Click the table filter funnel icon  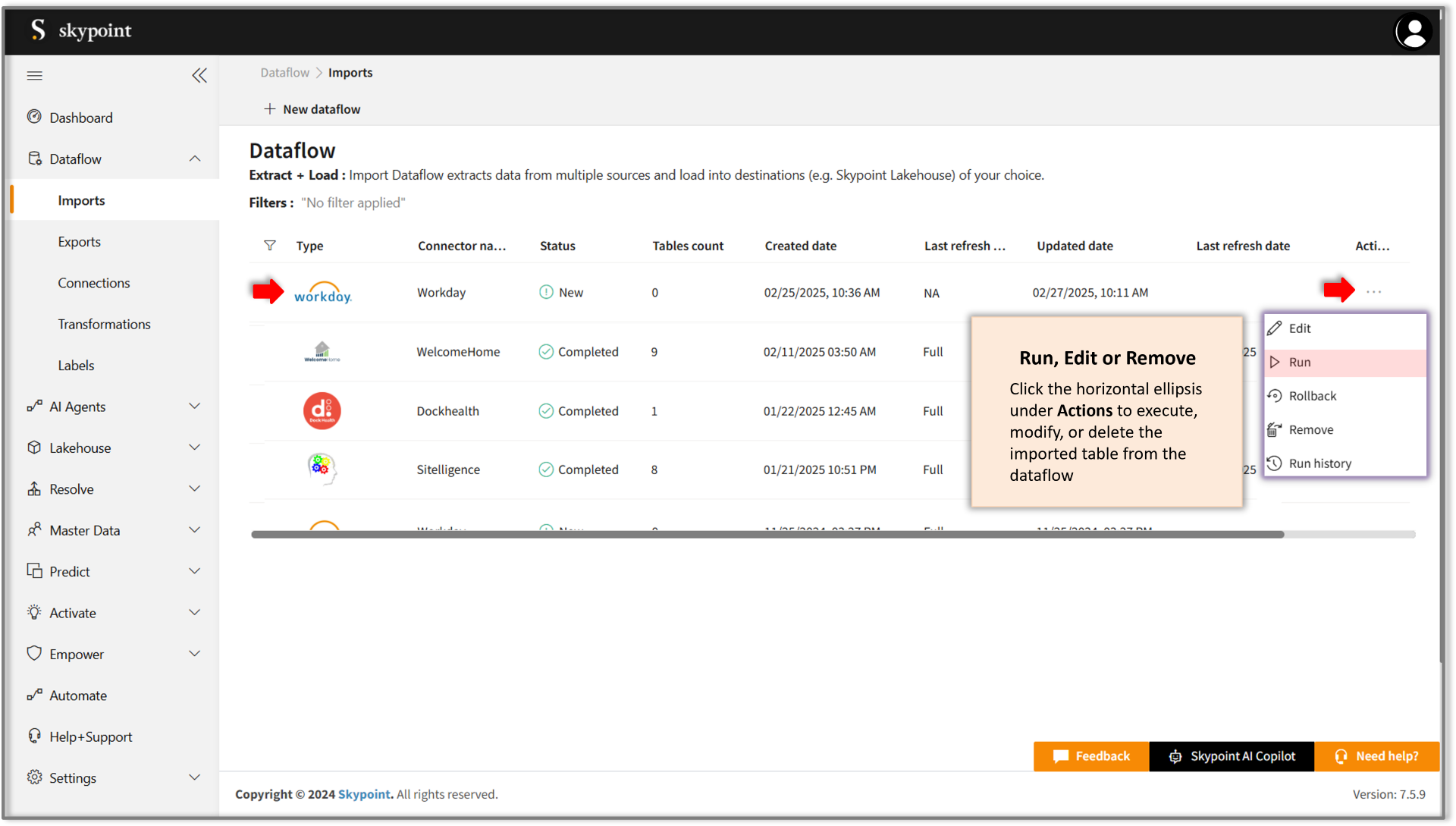(269, 246)
